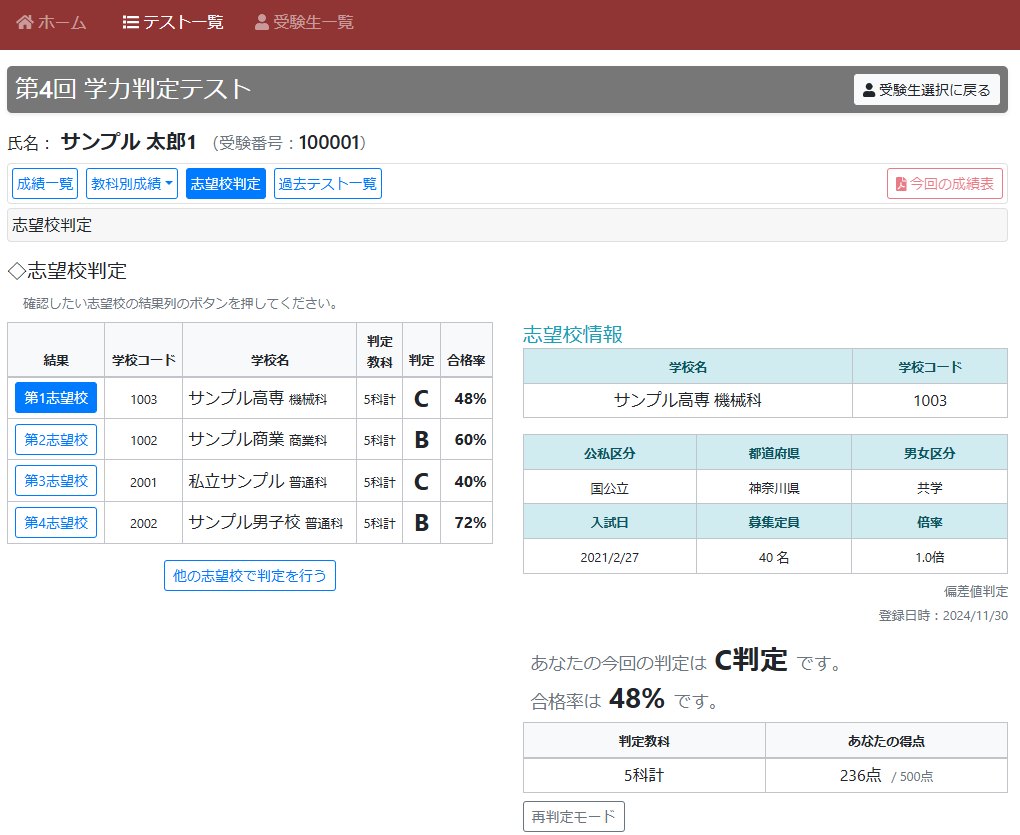Open the 過去テスト一覧 tab
This screenshot has height=835, width=1020.
pyautogui.click(x=328, y=184)
